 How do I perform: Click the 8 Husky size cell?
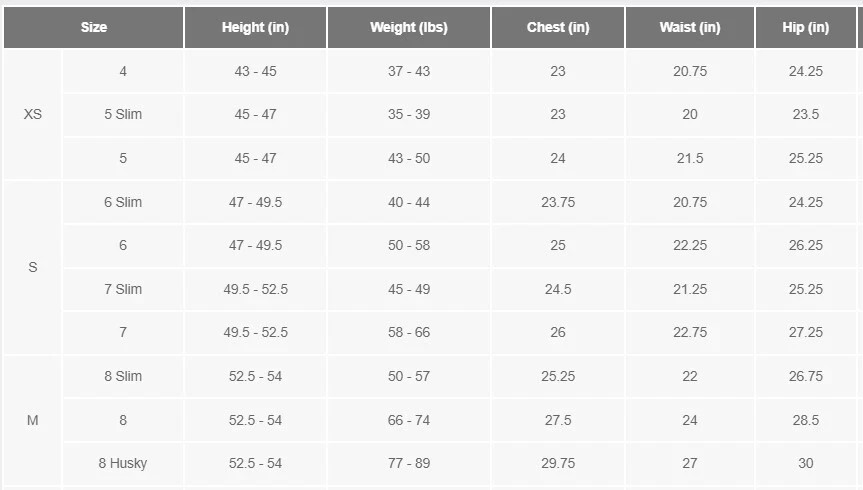pyautogui.click(x=123, y=463)
